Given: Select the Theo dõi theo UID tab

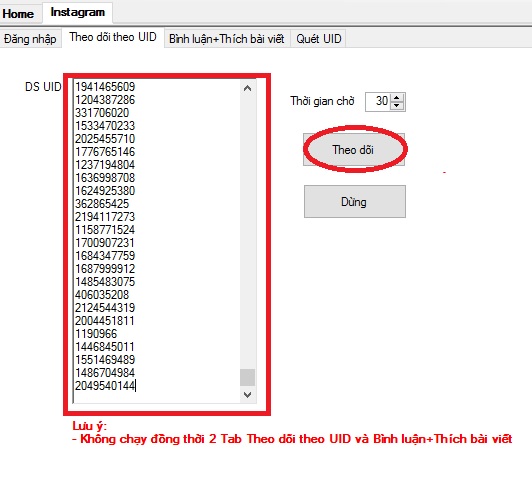Looking at the screenshot, I should (113, 37).
